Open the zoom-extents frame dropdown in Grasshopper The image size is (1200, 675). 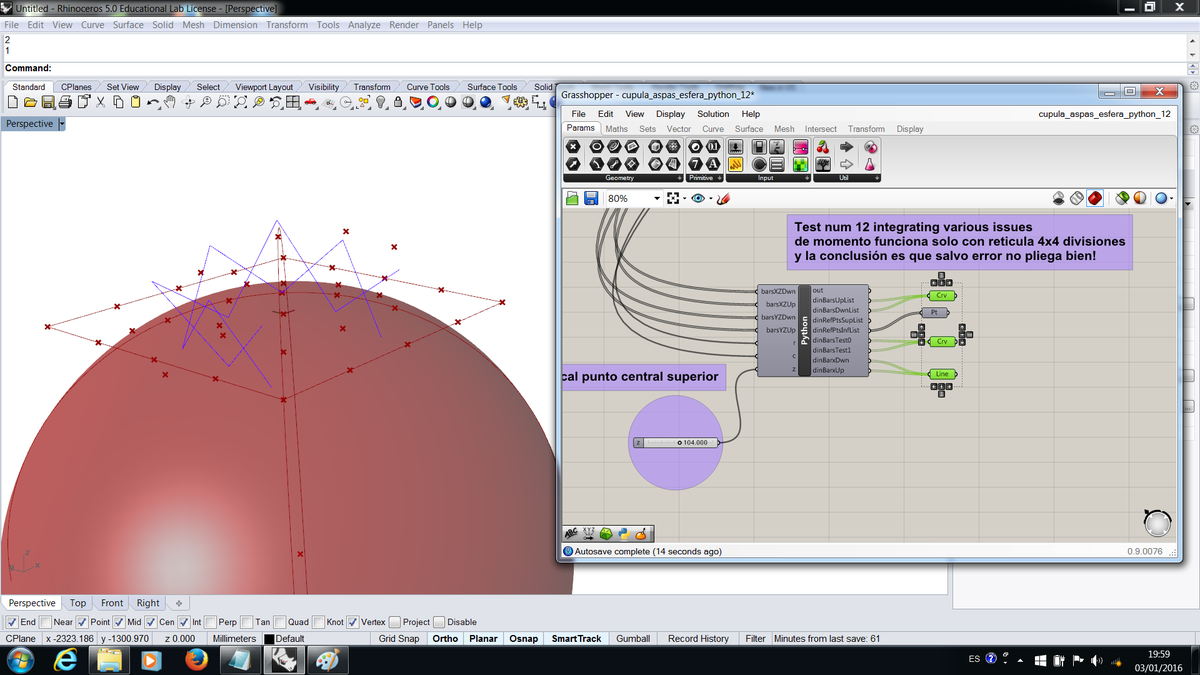click(685, 198)
